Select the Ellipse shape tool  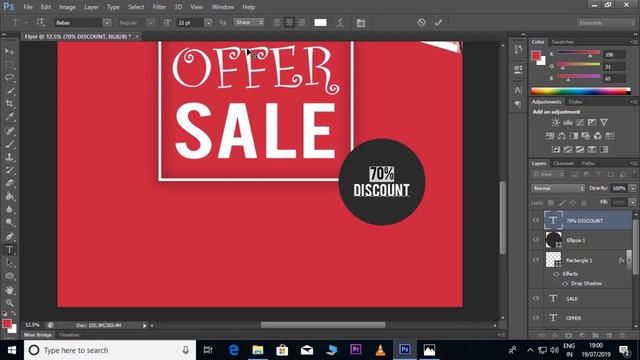point(9,276)
